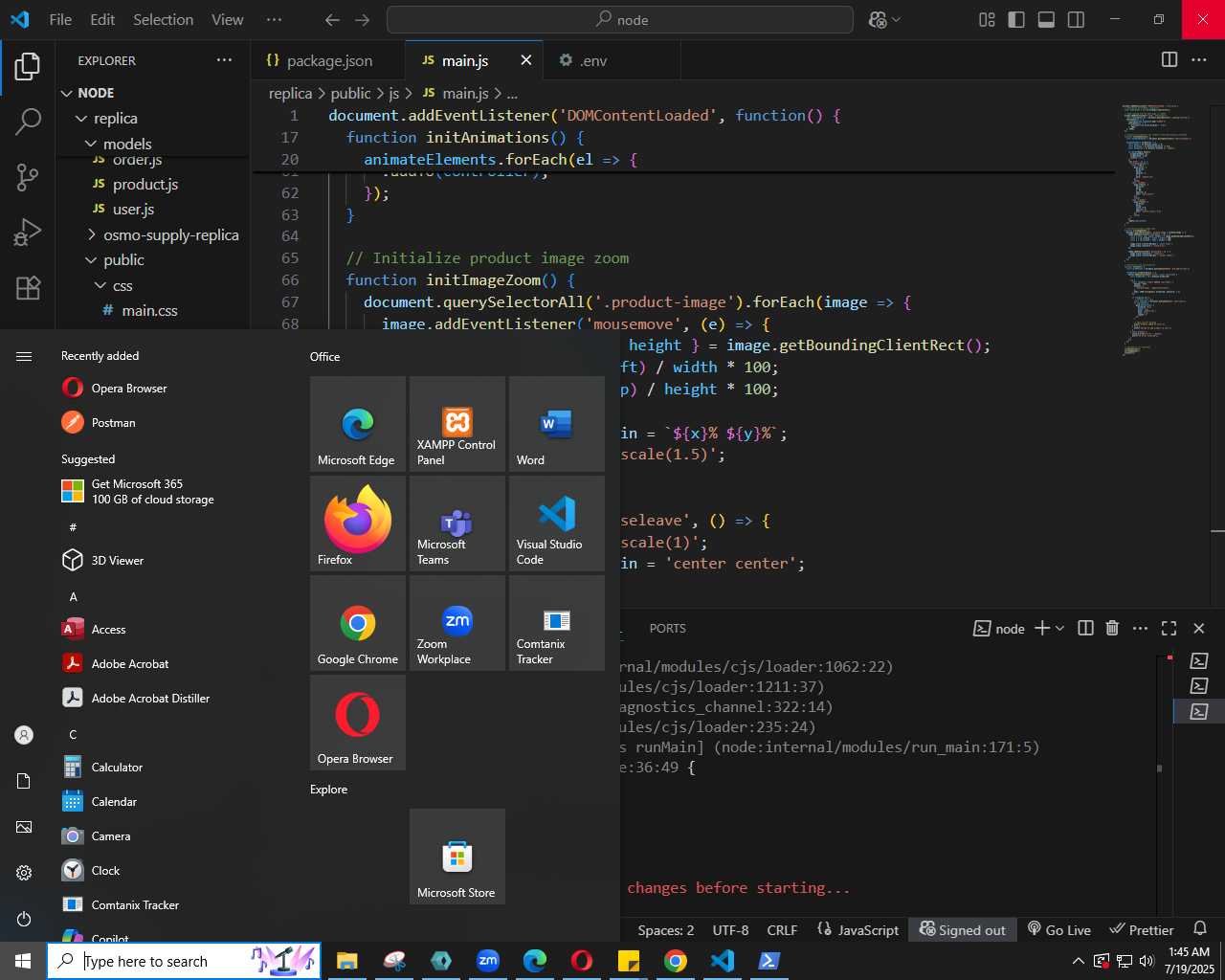Show more menu items ellipsis

274,19
